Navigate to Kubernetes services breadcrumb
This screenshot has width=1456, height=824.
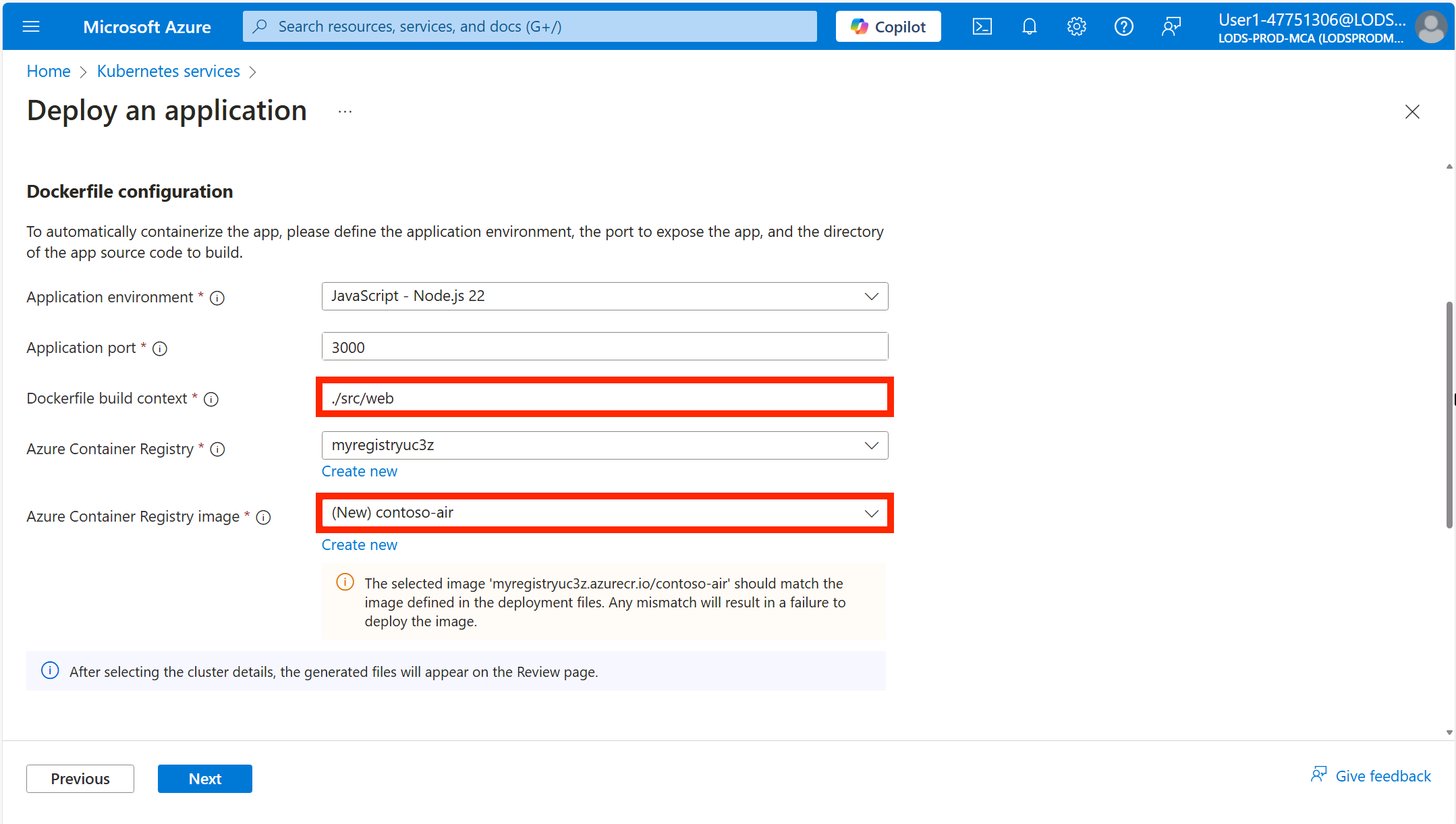click(169, 71)
